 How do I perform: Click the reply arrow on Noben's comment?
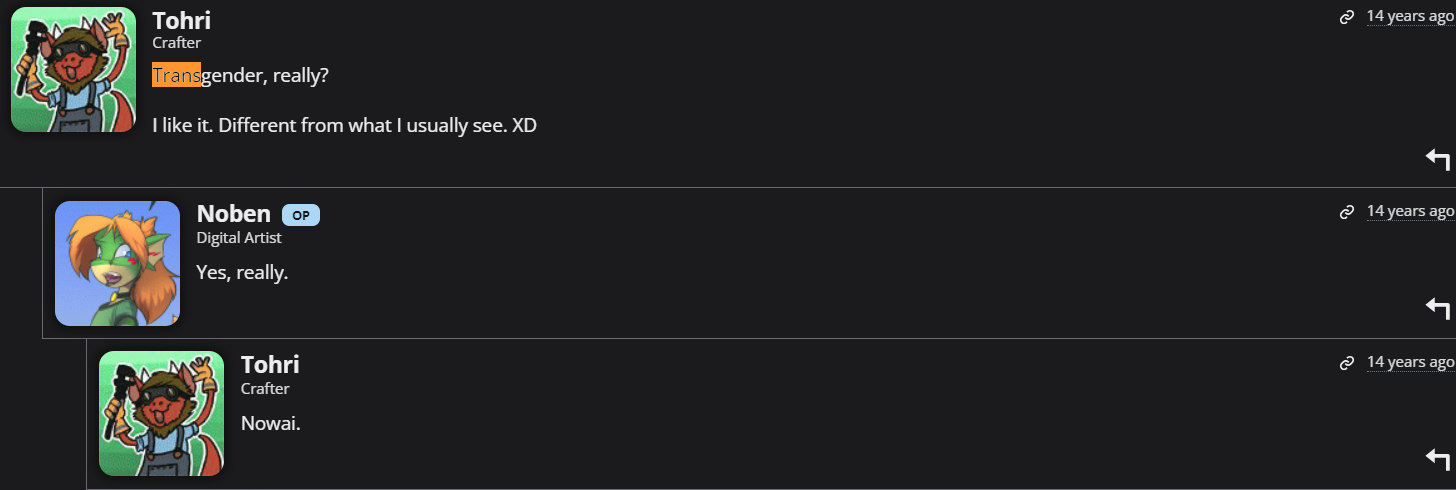(1437, 308)
